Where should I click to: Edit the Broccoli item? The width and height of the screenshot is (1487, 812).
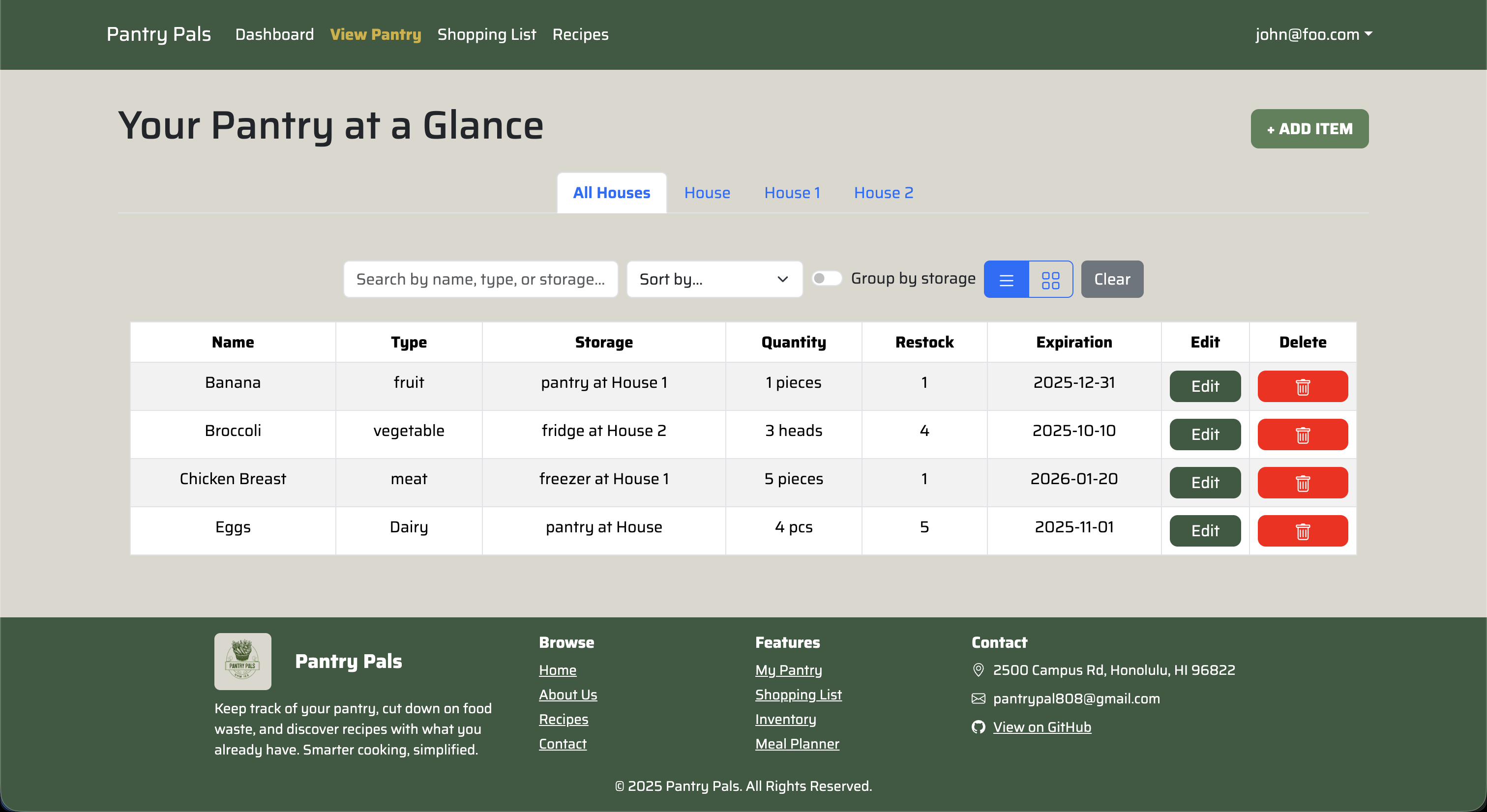point(1205,435)
